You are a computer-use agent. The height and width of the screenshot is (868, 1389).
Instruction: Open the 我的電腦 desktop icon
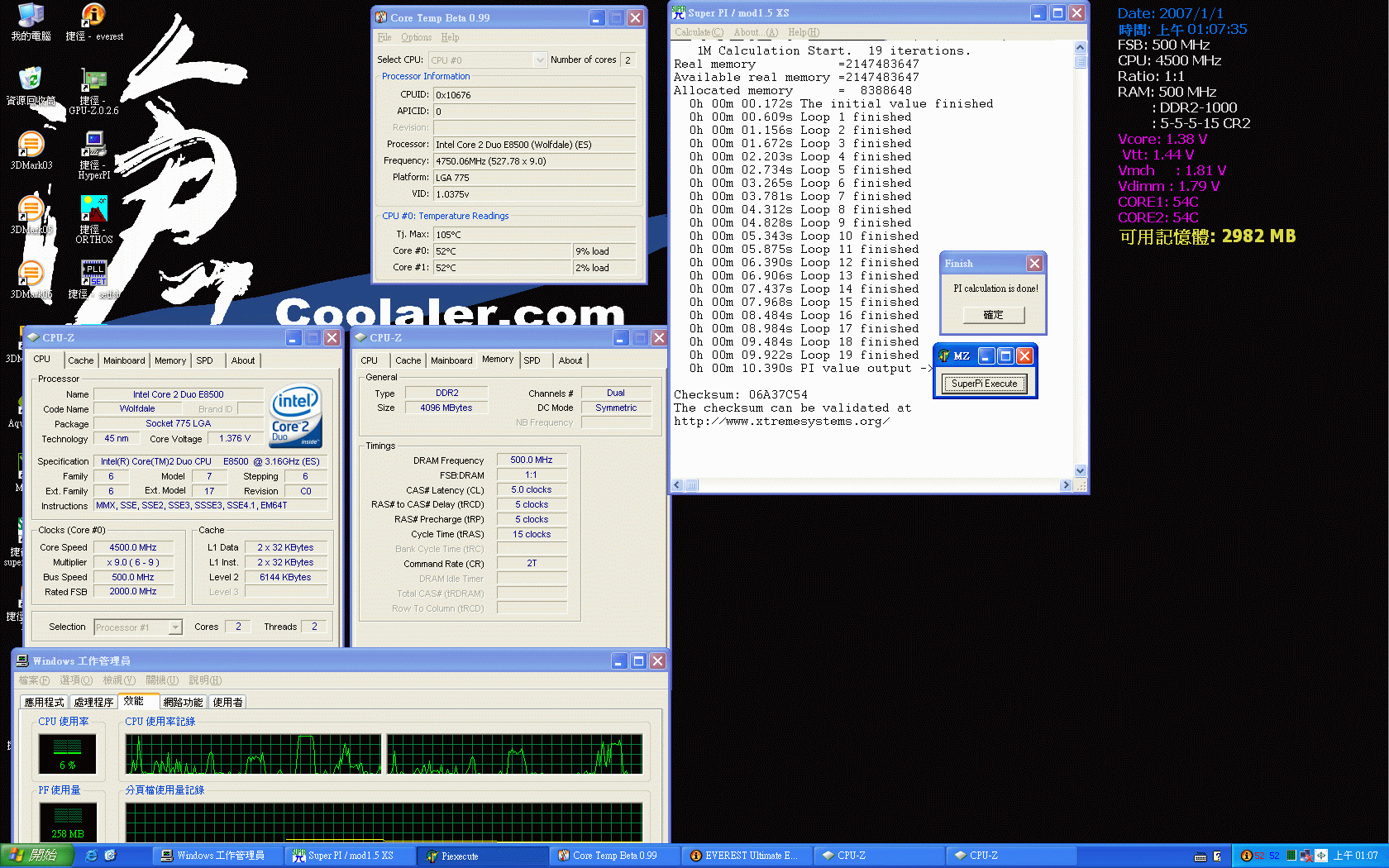31,22
